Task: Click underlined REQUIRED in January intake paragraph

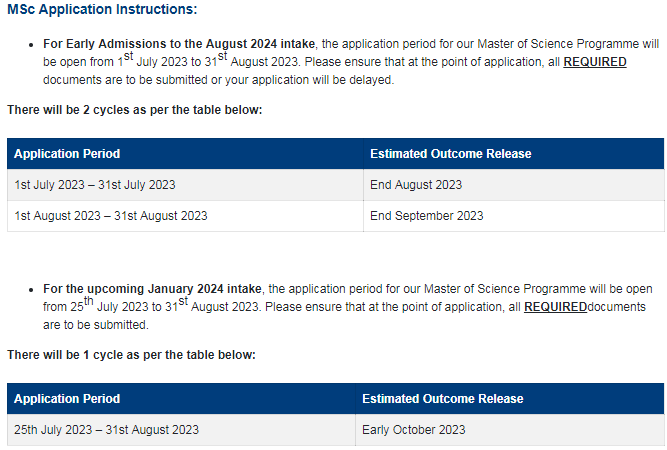Action: point(555,307)
